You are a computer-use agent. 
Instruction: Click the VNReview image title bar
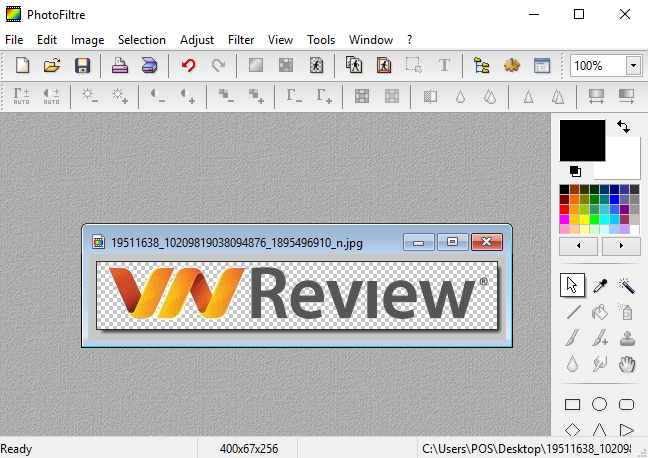[250, 242]
